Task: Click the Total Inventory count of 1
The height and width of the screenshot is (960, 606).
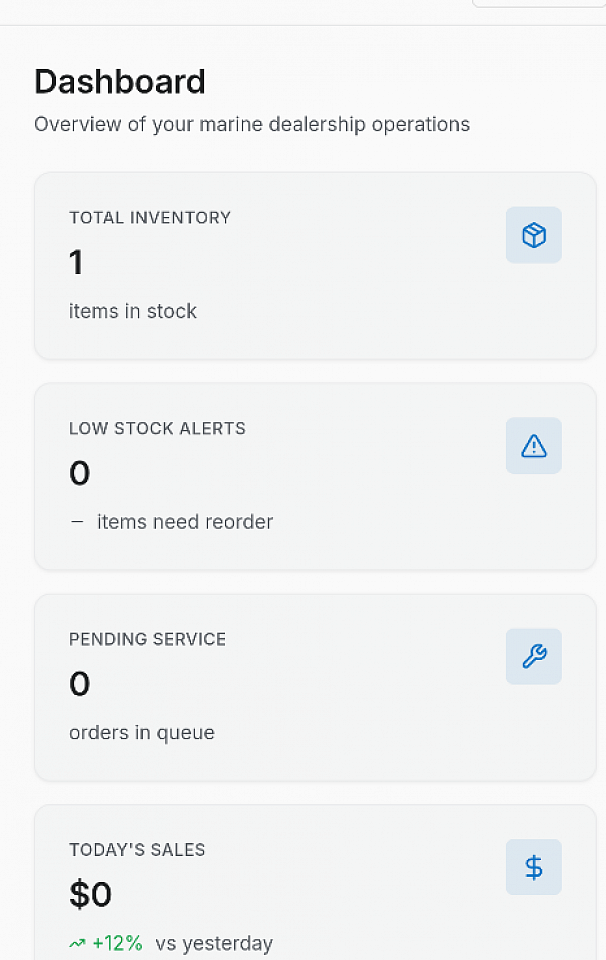Action: (76, 263)
